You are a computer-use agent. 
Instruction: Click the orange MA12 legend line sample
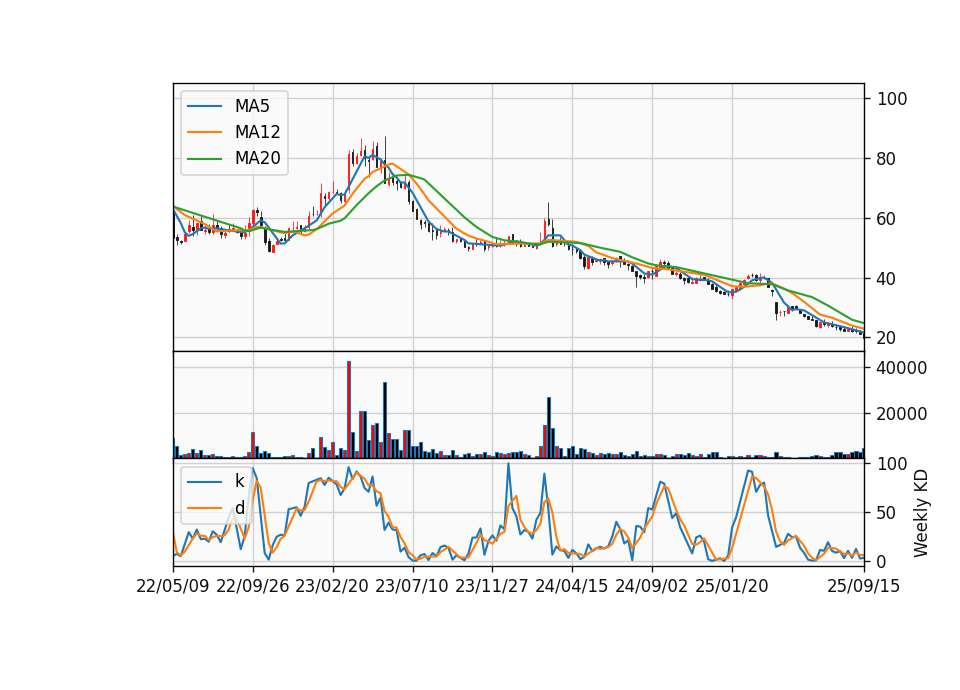204,132
